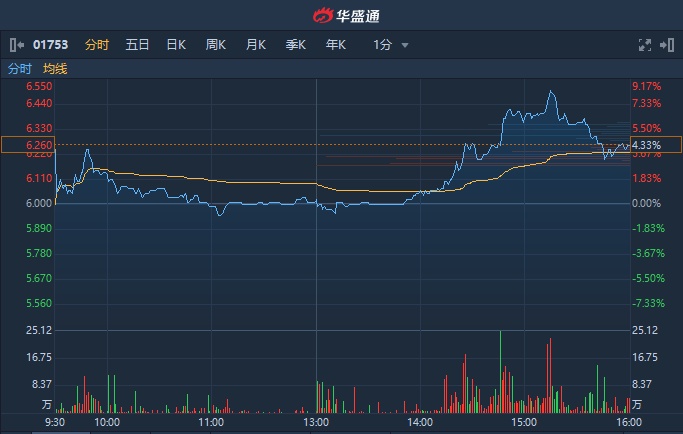This screenshot has height=434, width=683.
Task: Open the 1分 interval dropdown
Action: (391, 45)
